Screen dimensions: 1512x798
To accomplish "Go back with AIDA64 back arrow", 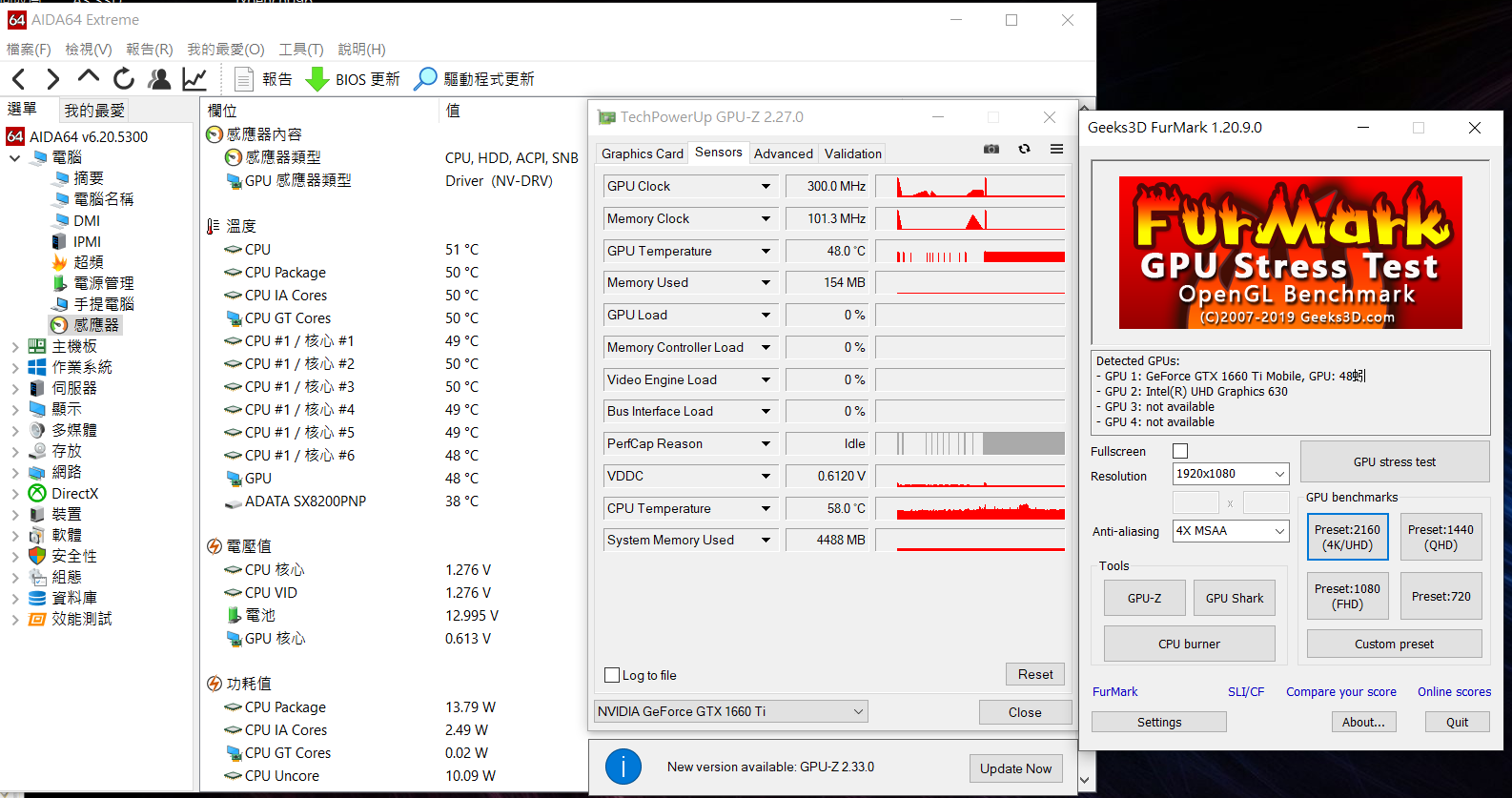I will click(x=19, y=79).
